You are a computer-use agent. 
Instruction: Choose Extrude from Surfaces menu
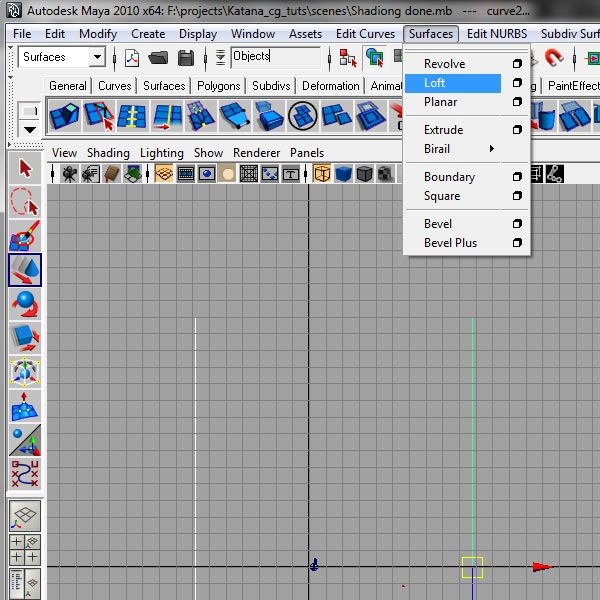click(x=443, y=130)
